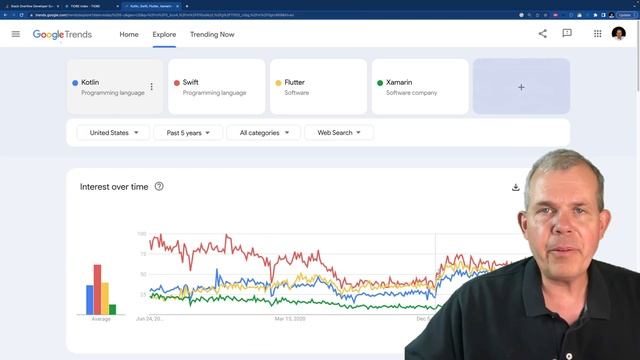This screenshot has height=360, width=640.
Task: Open the Web Search type dropdown
Action: click(339, 133)
